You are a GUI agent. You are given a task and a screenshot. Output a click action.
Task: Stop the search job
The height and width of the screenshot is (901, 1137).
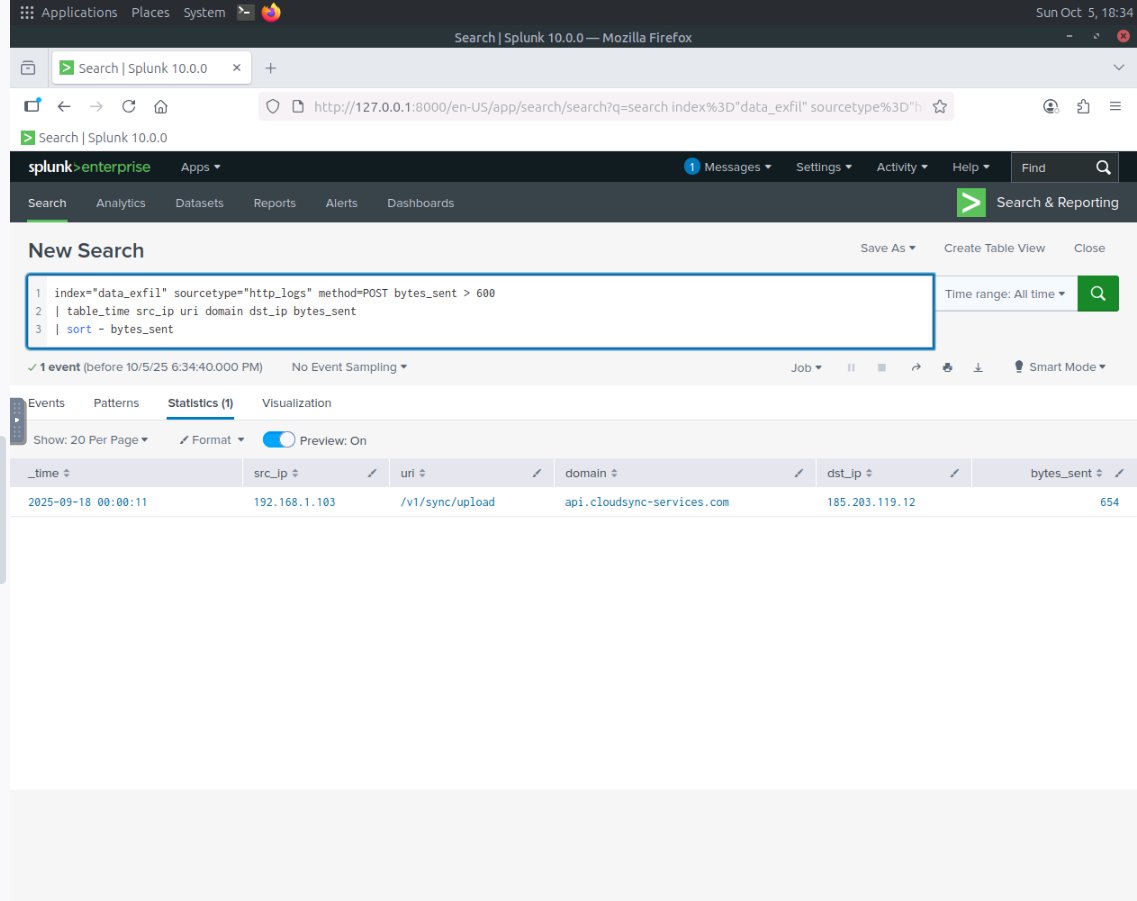click(x=882, y=368)
